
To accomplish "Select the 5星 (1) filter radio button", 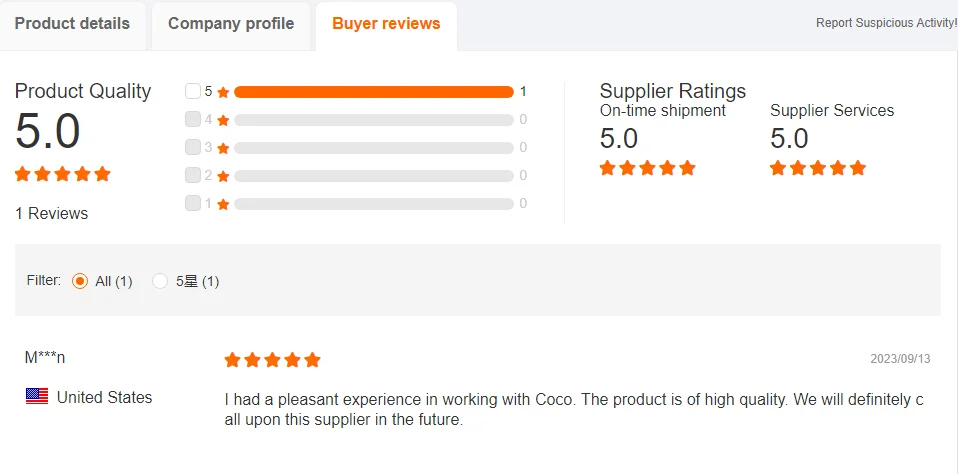I will (x=160, y=281).
